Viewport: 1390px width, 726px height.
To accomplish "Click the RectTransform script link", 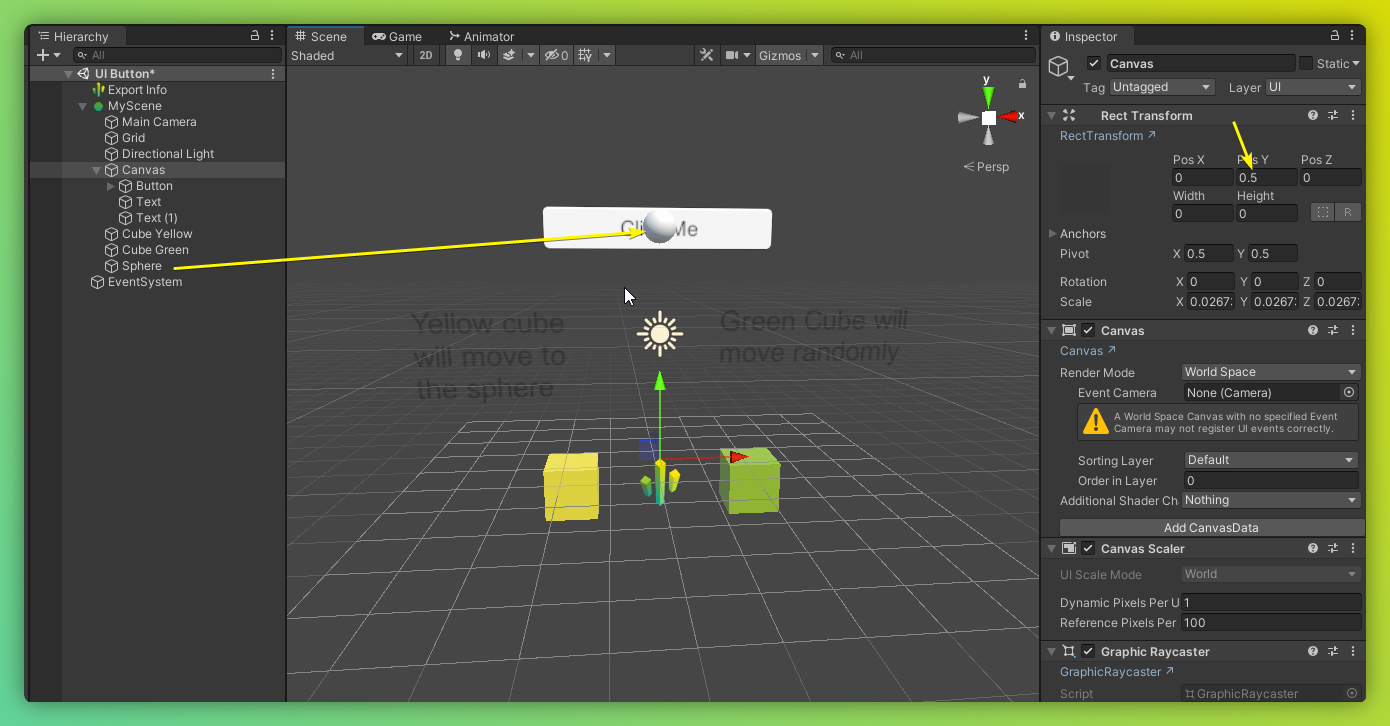I will pos(1101,135).
